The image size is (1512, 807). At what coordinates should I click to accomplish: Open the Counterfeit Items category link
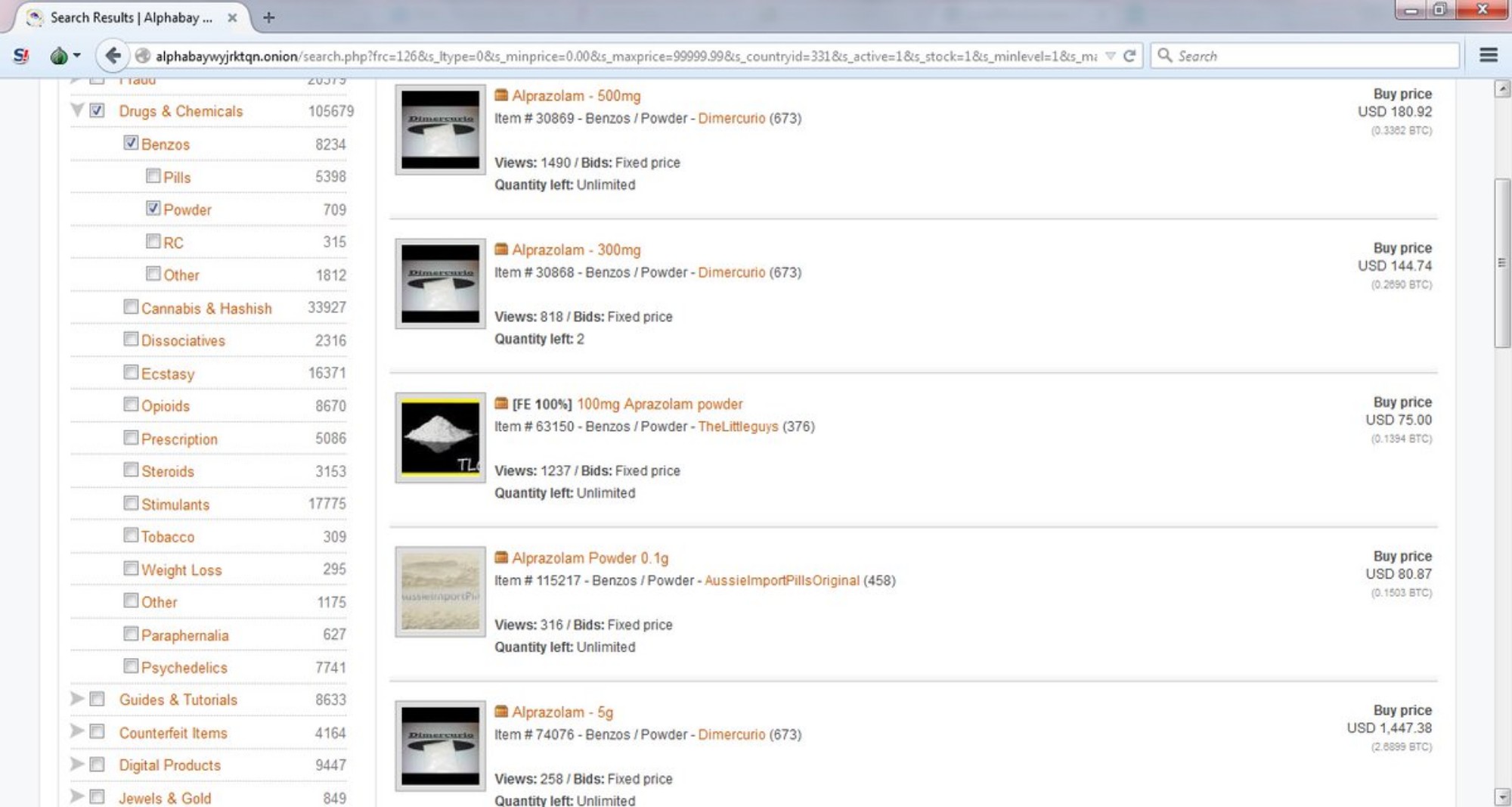pos(172,733)
